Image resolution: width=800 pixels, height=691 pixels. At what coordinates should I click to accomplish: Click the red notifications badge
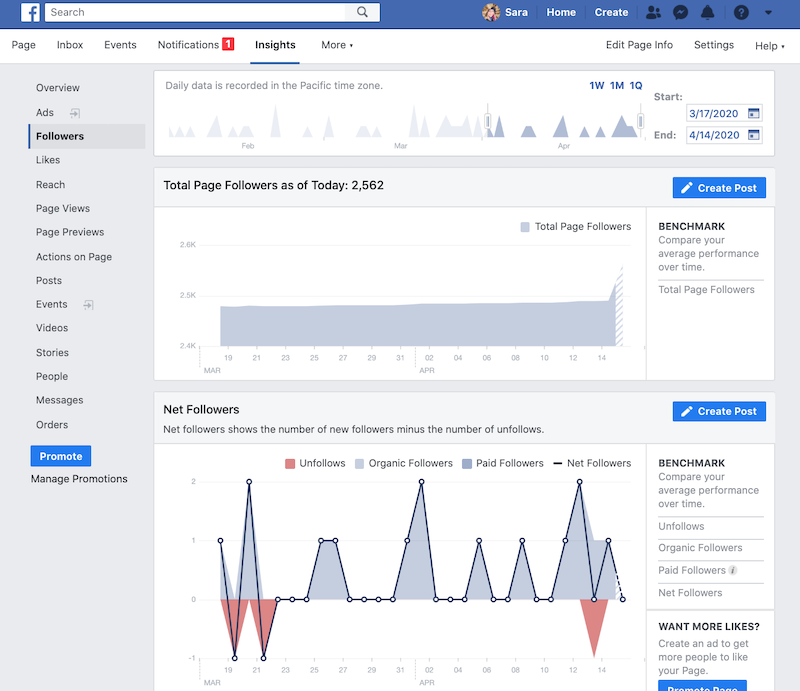[228, 44]
